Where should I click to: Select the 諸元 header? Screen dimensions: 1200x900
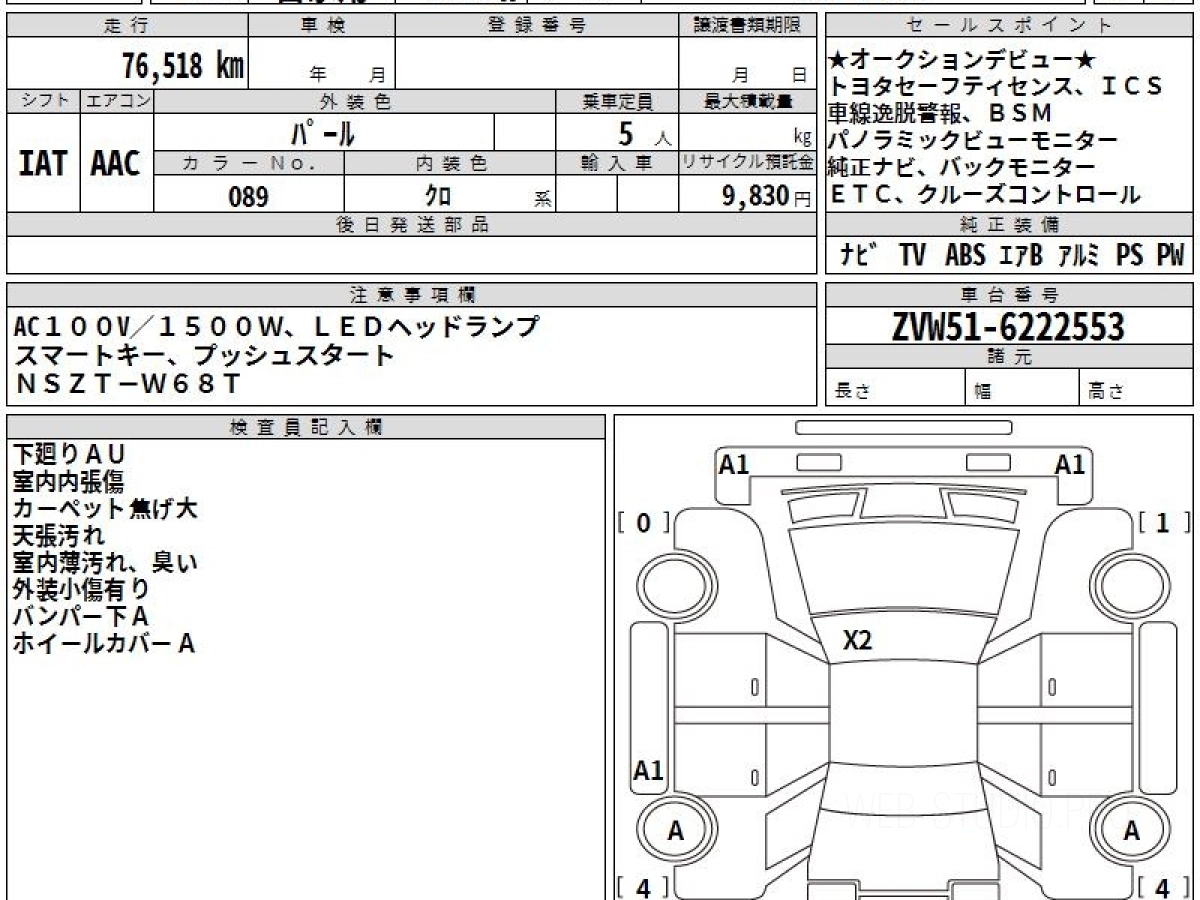[x=1009, y=357]
